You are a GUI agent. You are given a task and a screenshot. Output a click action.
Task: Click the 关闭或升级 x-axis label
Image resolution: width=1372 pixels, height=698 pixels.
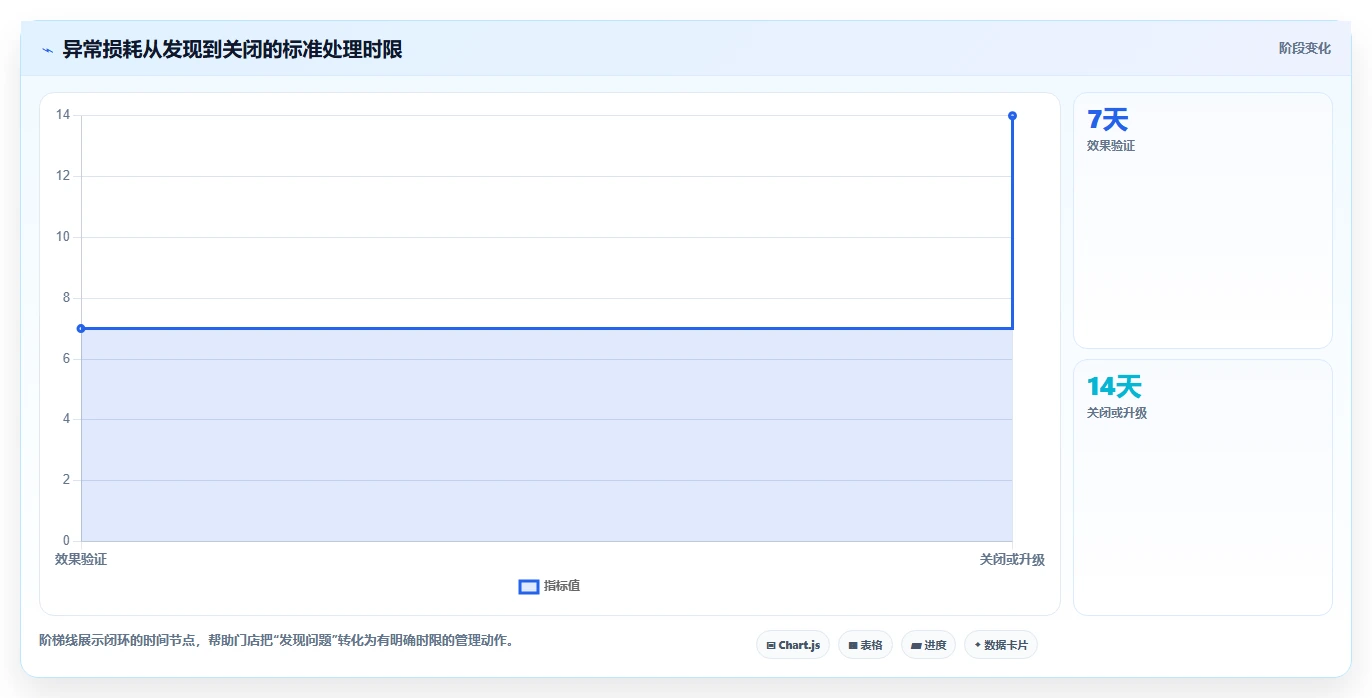1012,560
